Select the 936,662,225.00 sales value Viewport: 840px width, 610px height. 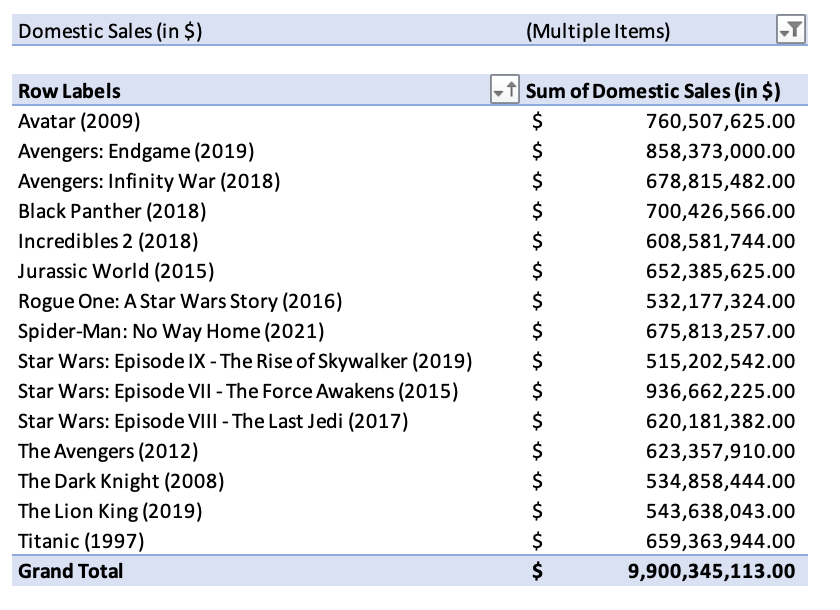[x=721, y=391]
